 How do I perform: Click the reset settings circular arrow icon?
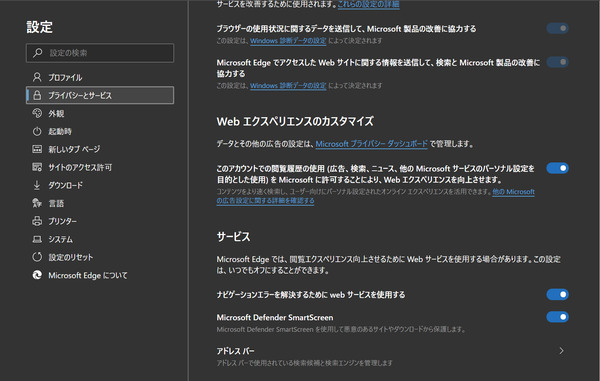pos(37,257)
